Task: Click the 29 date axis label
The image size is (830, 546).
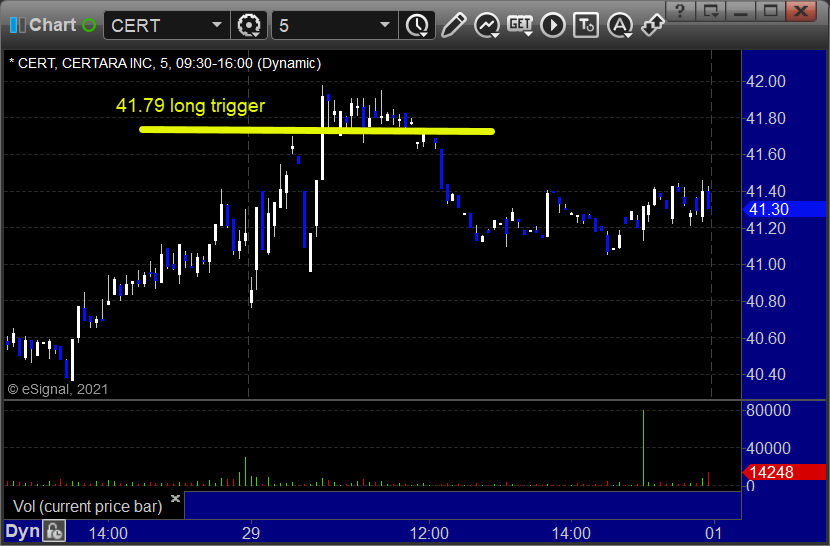Action: pyautogui.click(x=251, y=533)
